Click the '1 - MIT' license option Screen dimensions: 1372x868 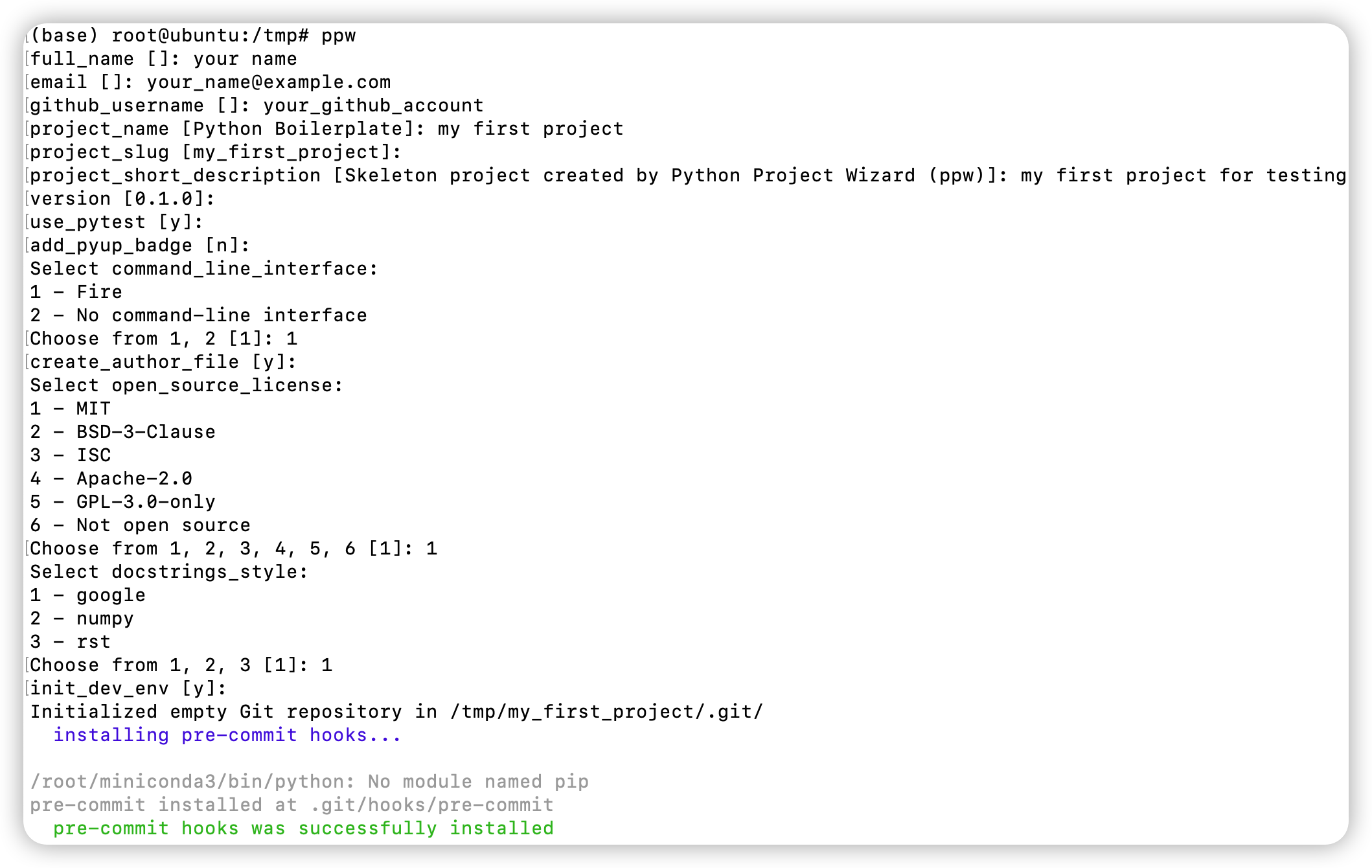click(70, 409)
